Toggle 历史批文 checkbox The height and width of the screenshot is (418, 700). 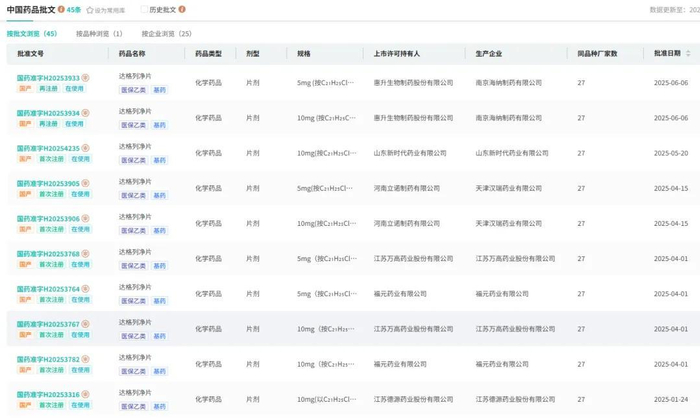144,9
